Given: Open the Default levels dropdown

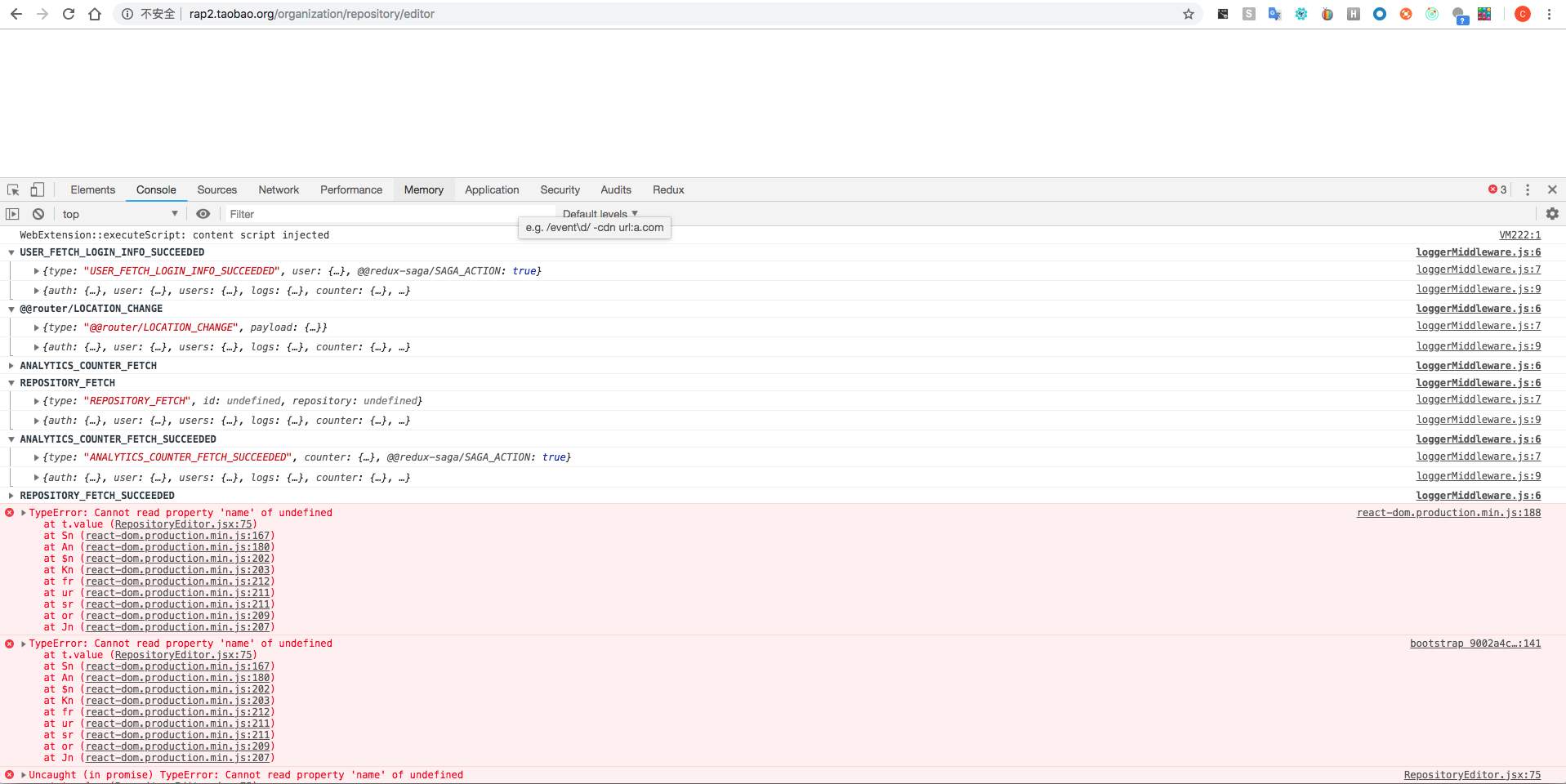Looking at the screenshot, I should click(x=600, y=213).
